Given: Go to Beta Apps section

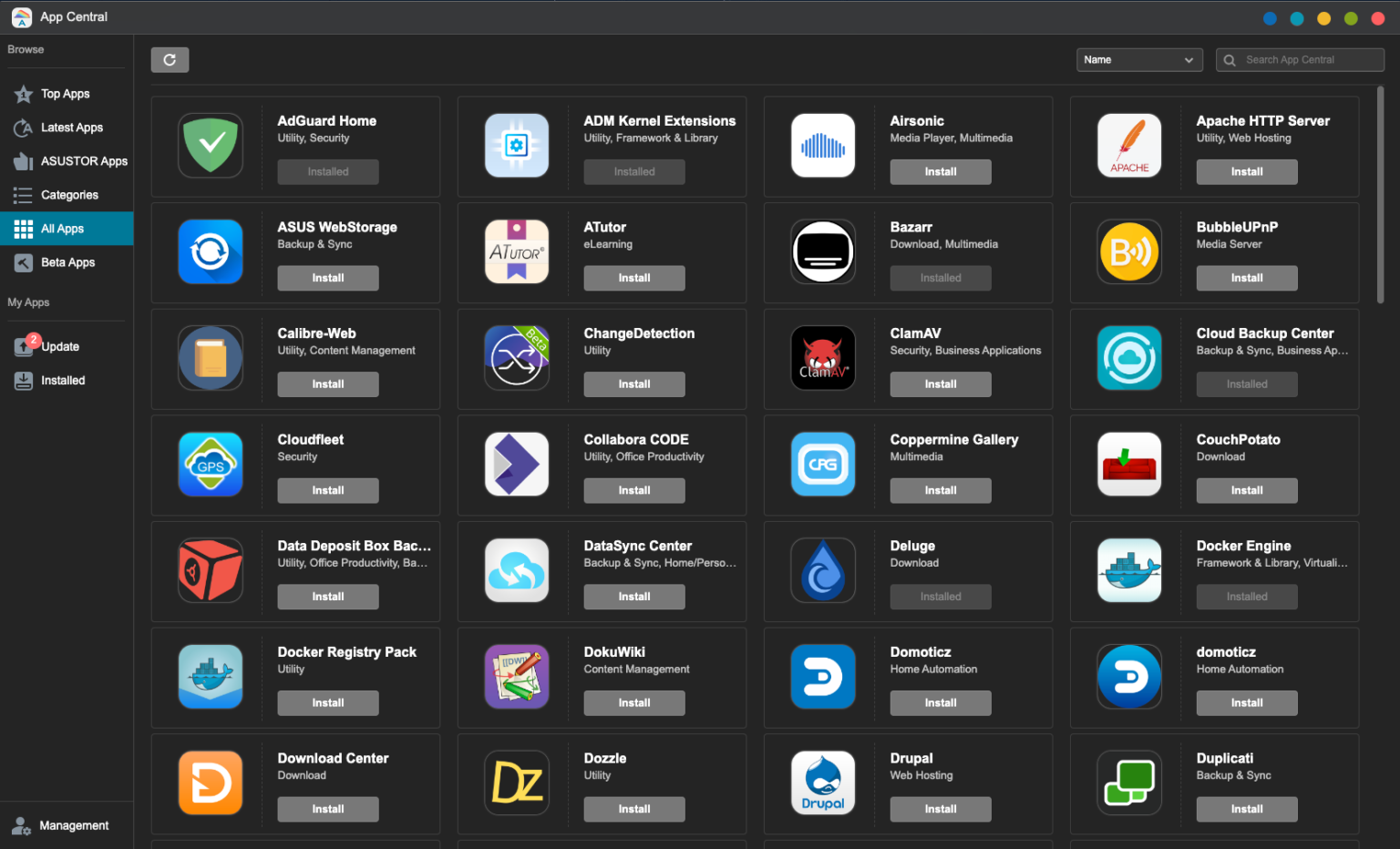Looking at the screenshot, I should (x=67, y=262).
